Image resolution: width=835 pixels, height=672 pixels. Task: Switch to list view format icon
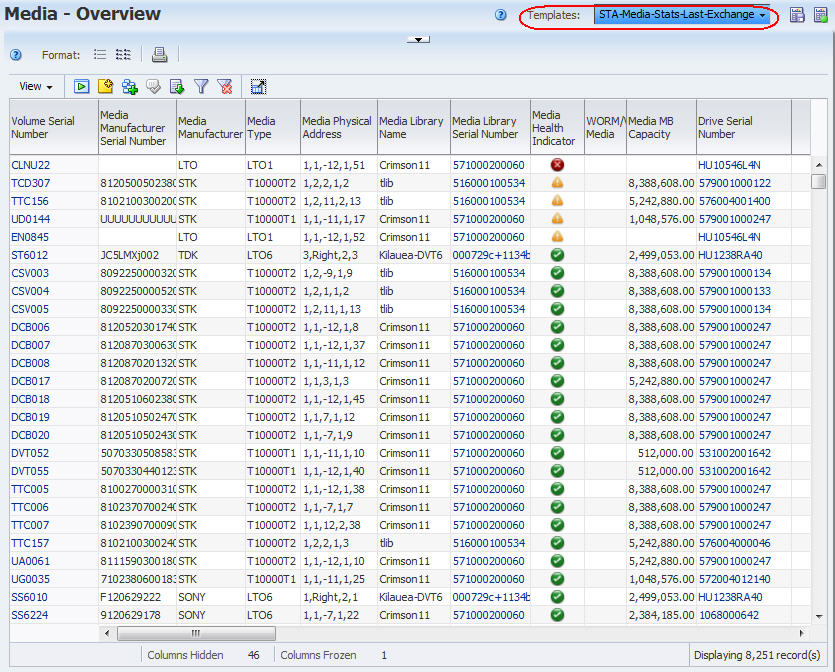click(x=100, y=54)
